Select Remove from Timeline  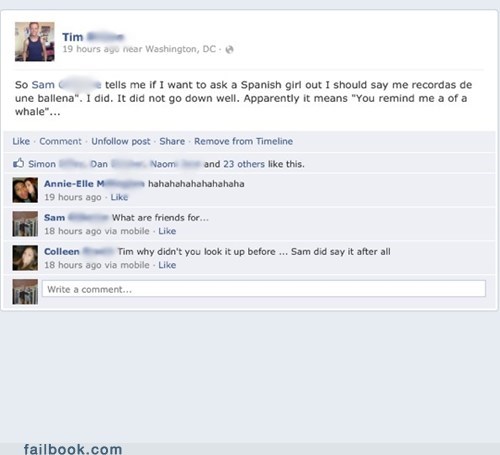point(244,141)
